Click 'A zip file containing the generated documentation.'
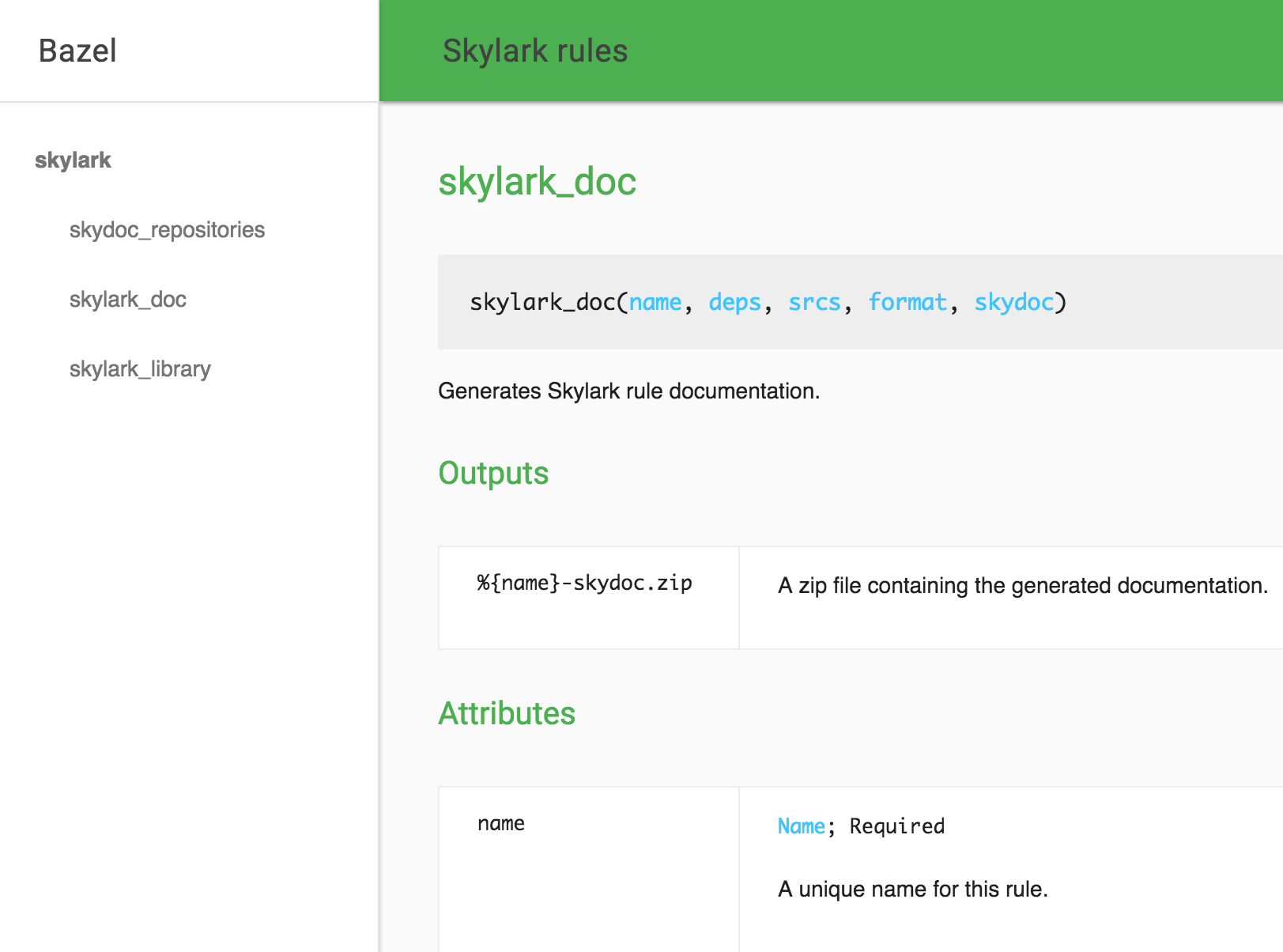Screen dimensions: 1283x952 coord(1023,586)
